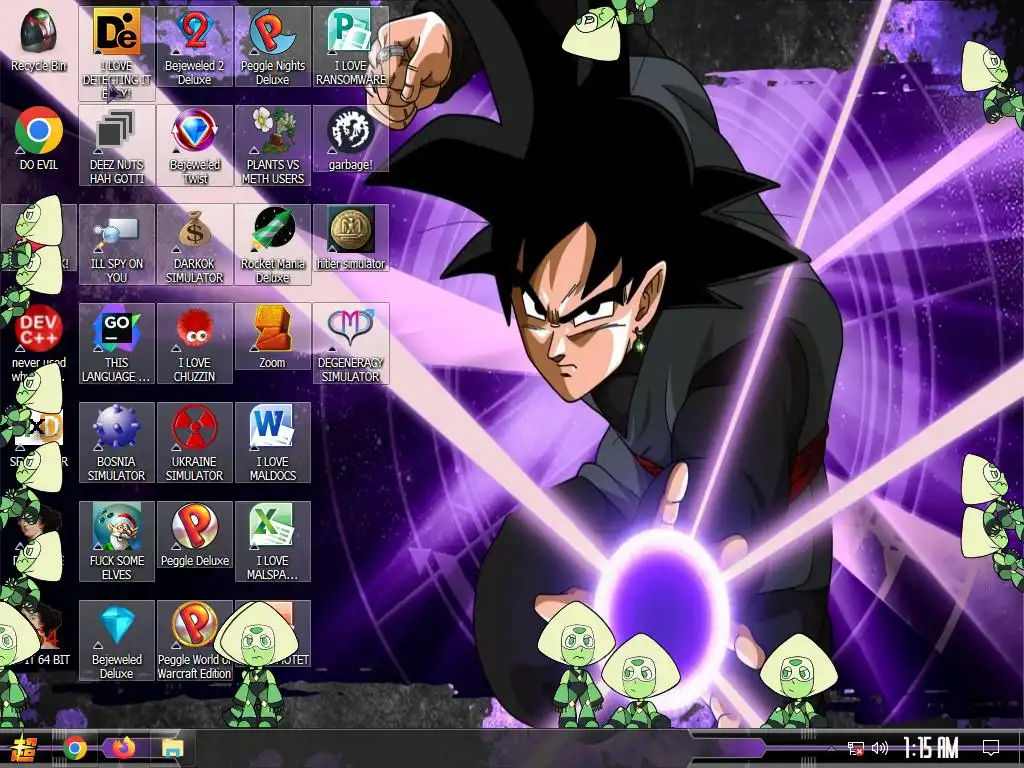Open the GO THIS LANGUAGE shortcut

tap(117, 344)
